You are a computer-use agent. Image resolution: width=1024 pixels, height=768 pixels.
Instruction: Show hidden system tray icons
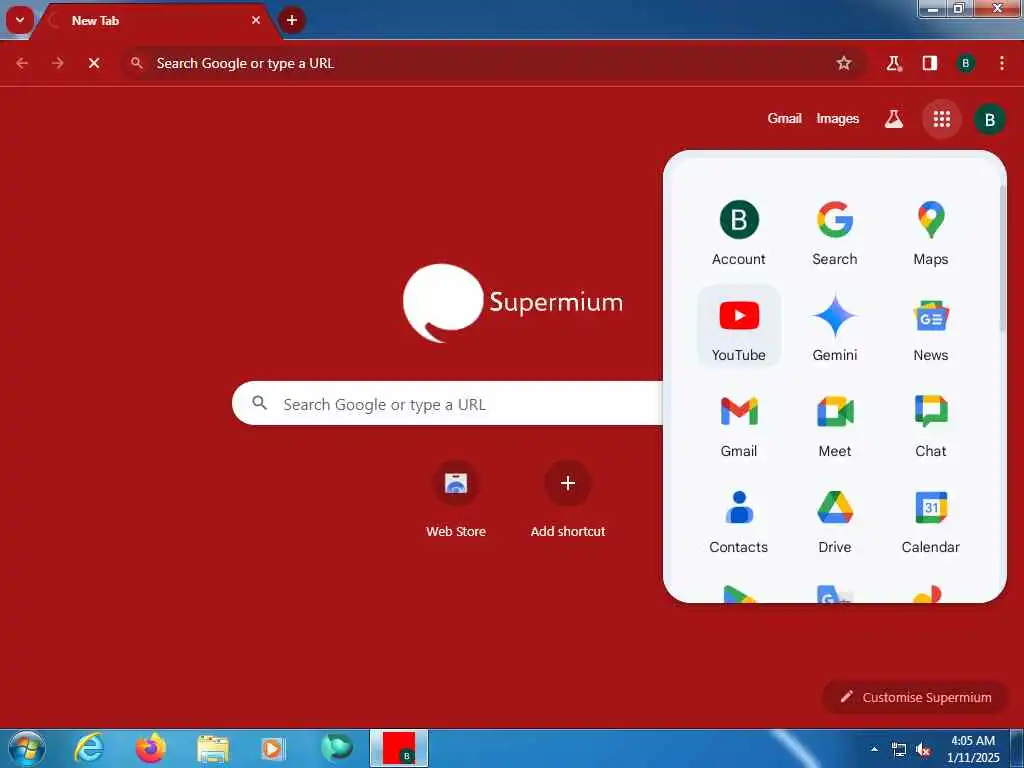[x=874, y=749]
